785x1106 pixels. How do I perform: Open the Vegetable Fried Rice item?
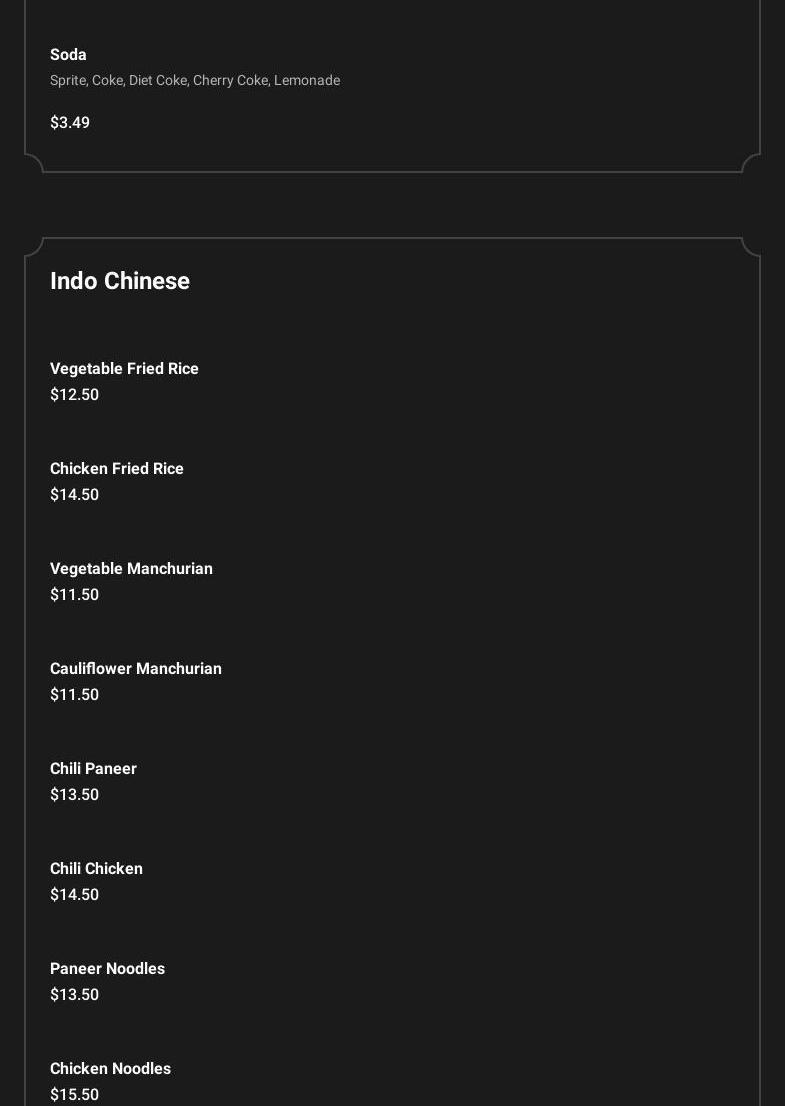click(124, 369)
